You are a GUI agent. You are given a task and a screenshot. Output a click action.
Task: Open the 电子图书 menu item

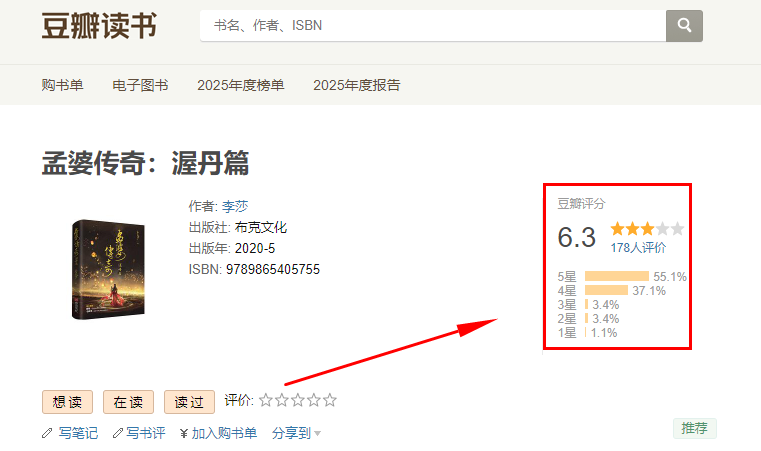pos(140,85)
